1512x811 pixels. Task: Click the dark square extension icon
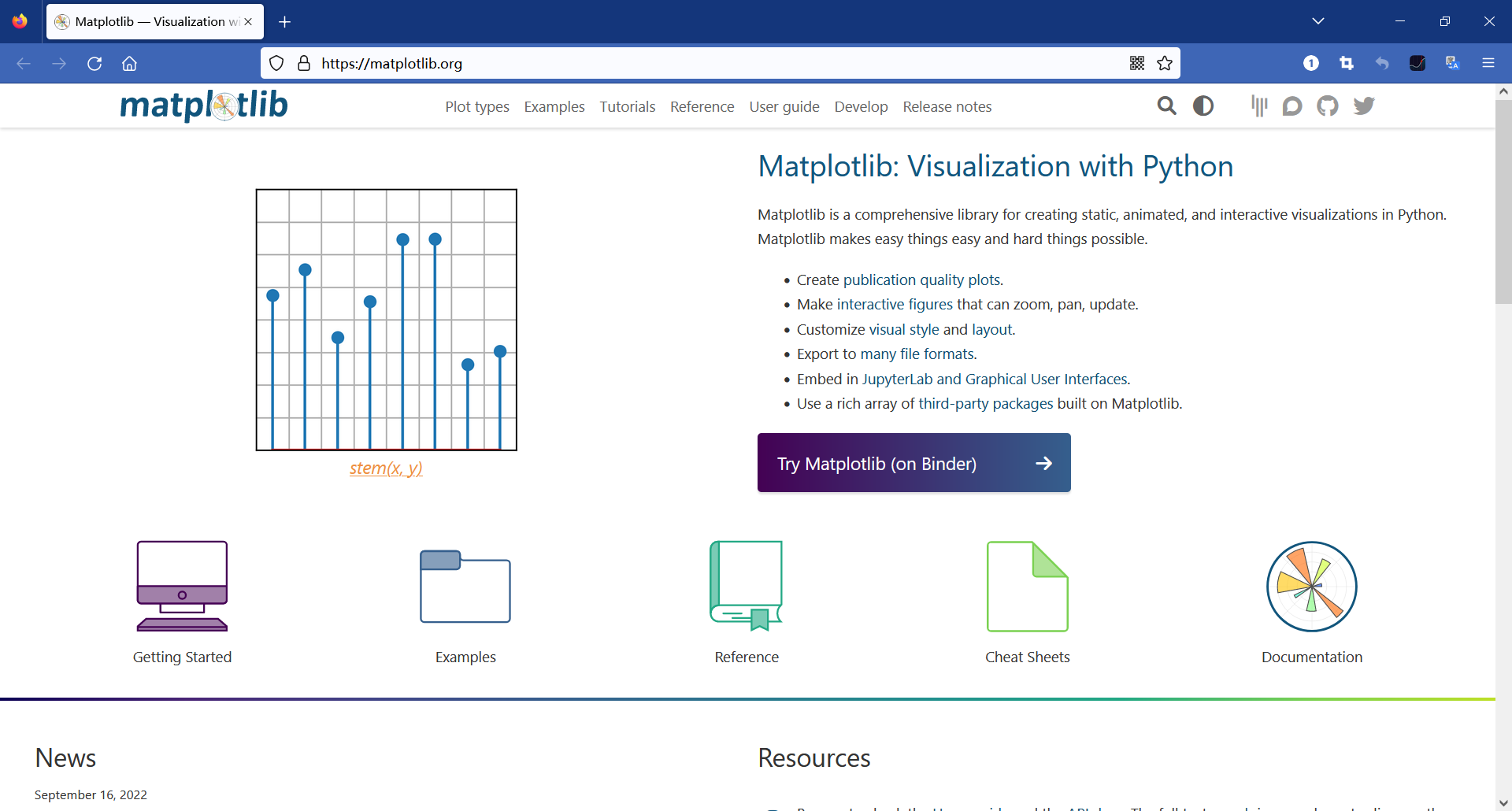click(1417, 64)
